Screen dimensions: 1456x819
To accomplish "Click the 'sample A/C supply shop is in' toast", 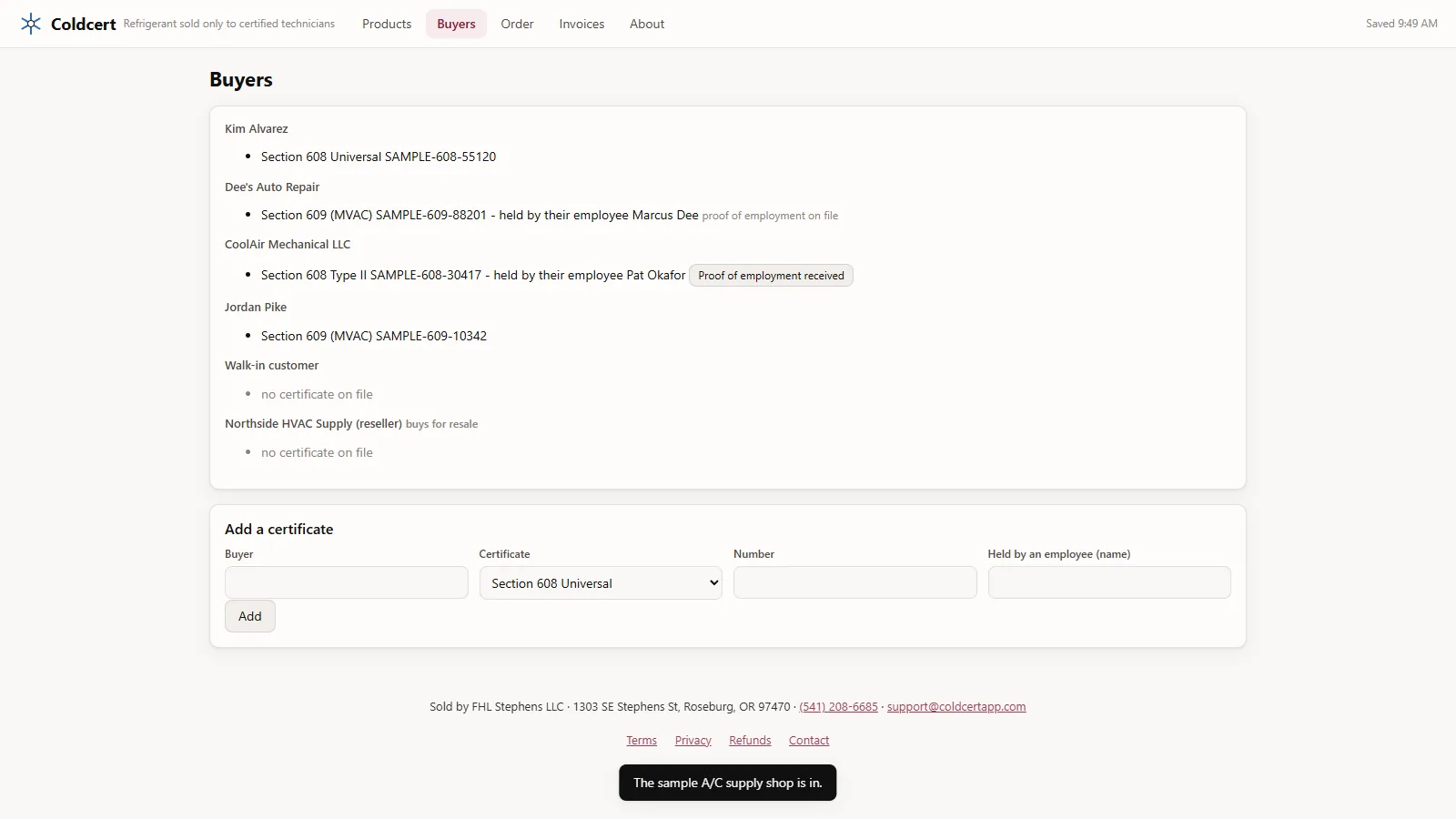I will tap(728, 783).
